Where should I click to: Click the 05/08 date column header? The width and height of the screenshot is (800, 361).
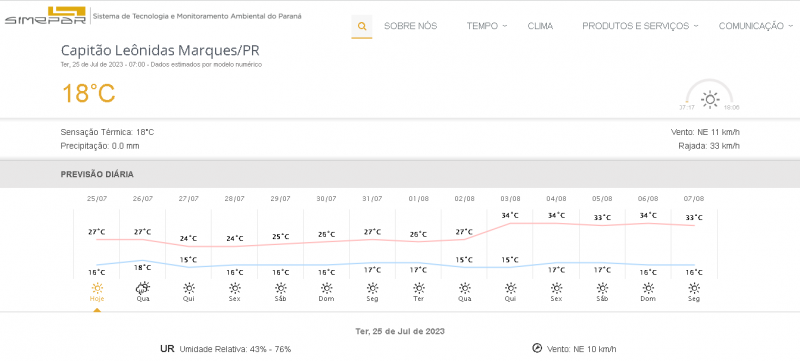(x=602, y=199)
